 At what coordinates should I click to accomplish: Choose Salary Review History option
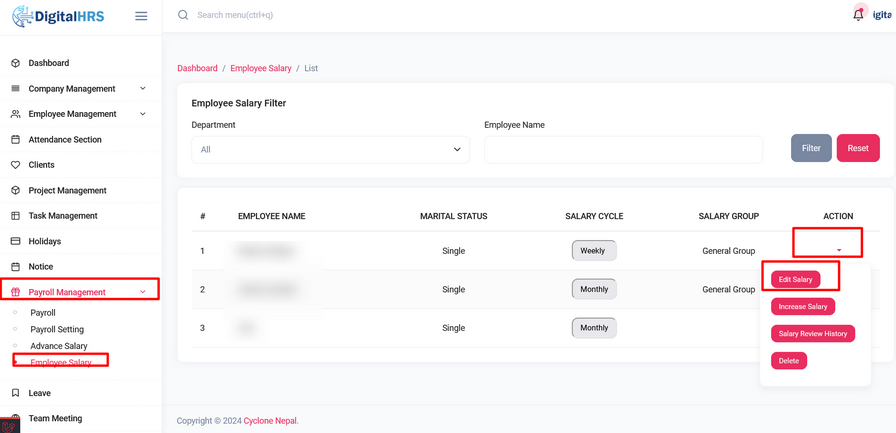pyautogui.click(x=812, y=334)
